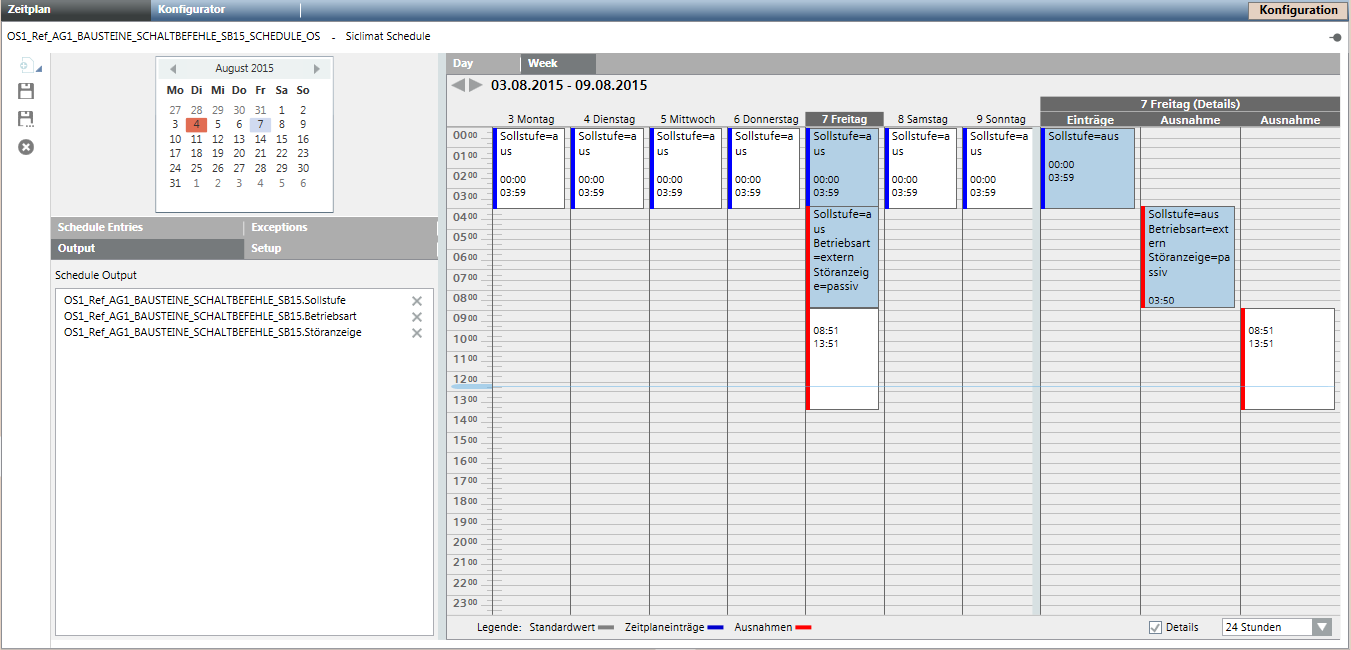Click the Save As floppy icon
The width and height of the screenshot is (1351, 650).
tap(26, 119)
